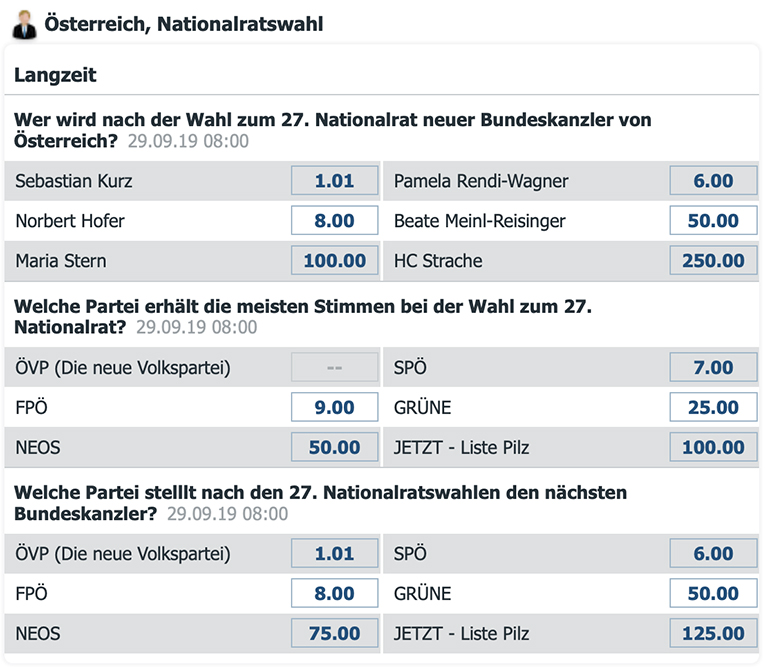Choose Beate Meinl-Reisinger odds 50.00
Viewport: 770px width, 667px height.
click(x=713, y=221)
